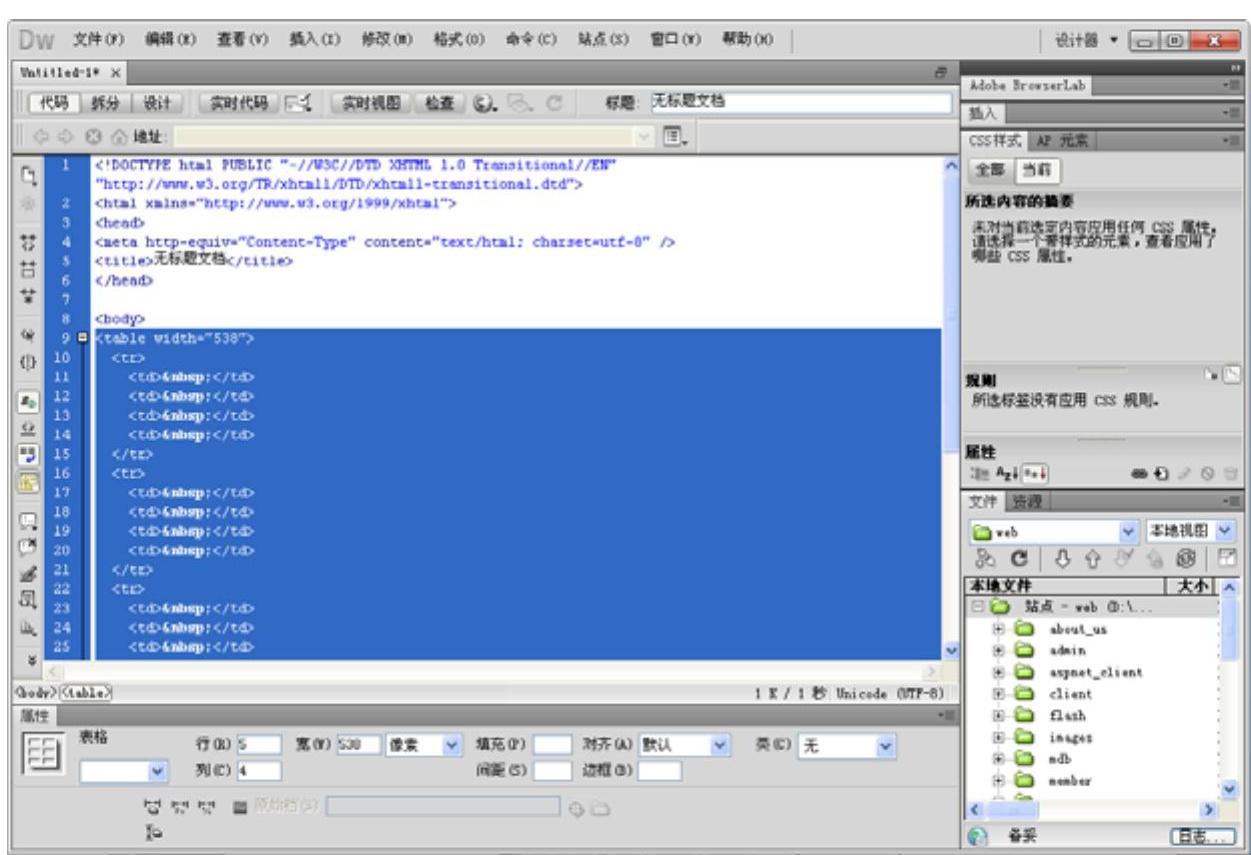Click Expand to show local and remote sites icon
Viewport: 1251px width, 855px height.
tap(1227, 558)
